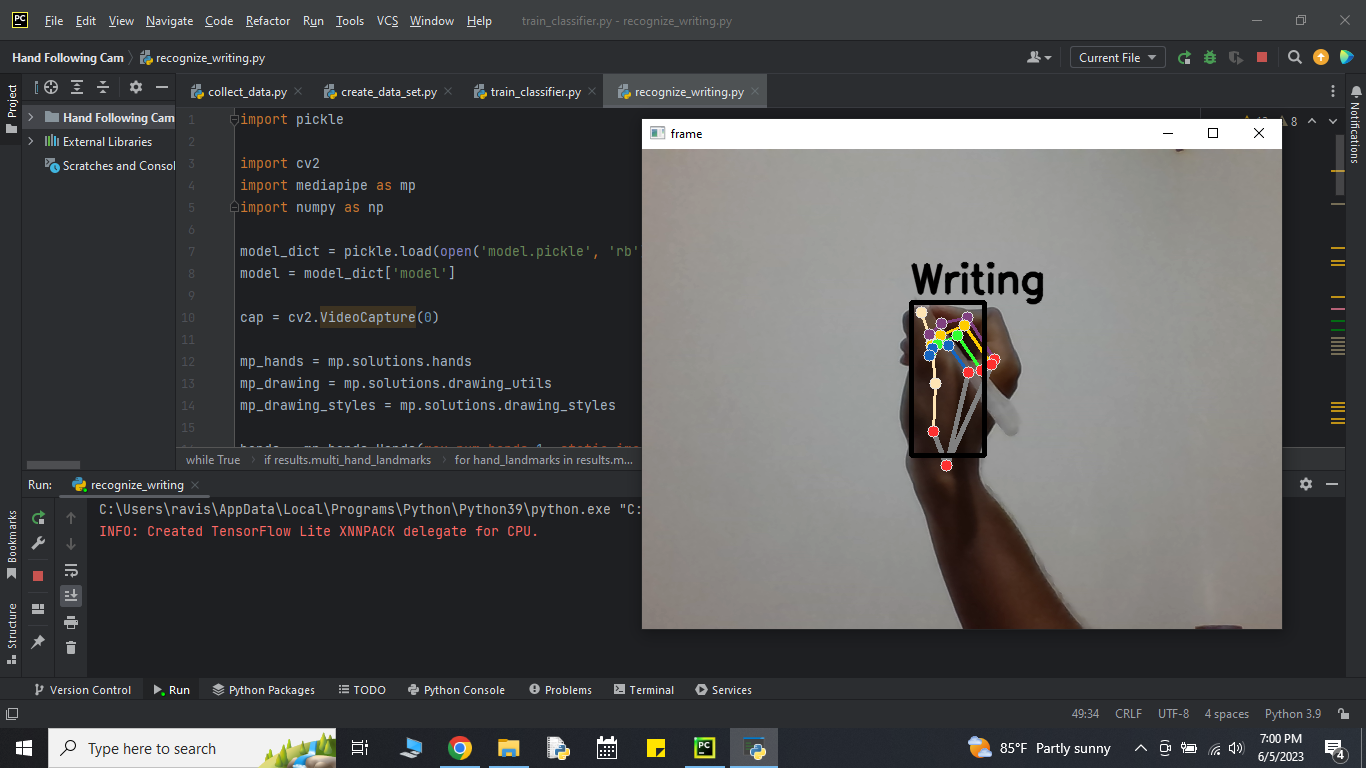Click the Debug bug icon in toolbar

click(x=1210, y=58)
